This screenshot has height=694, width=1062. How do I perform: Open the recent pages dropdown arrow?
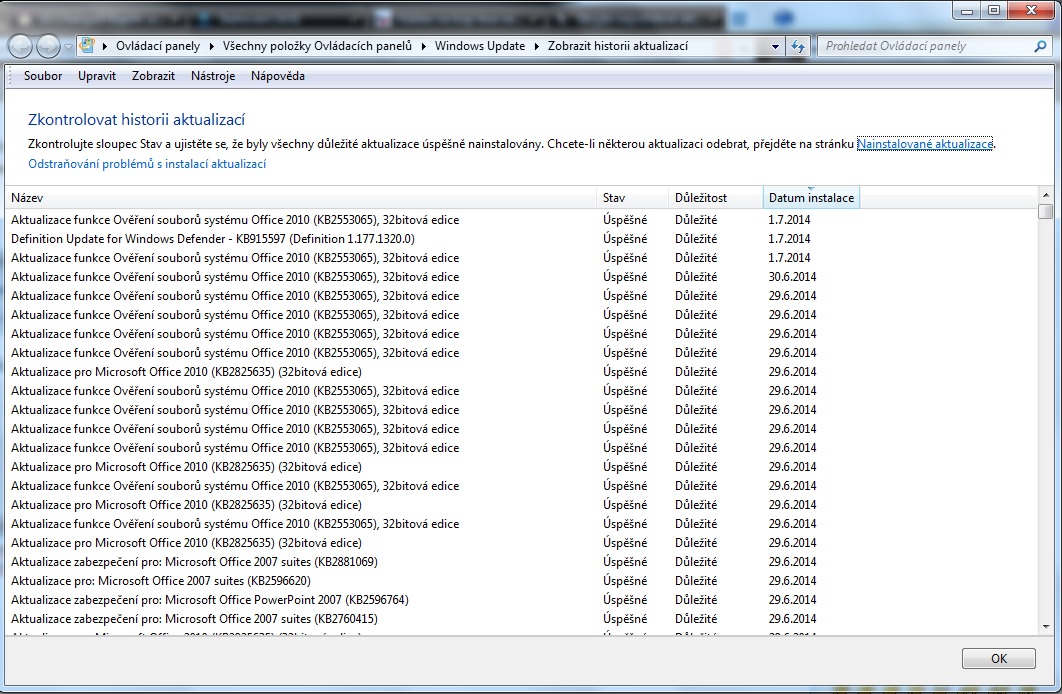(67, 46)
